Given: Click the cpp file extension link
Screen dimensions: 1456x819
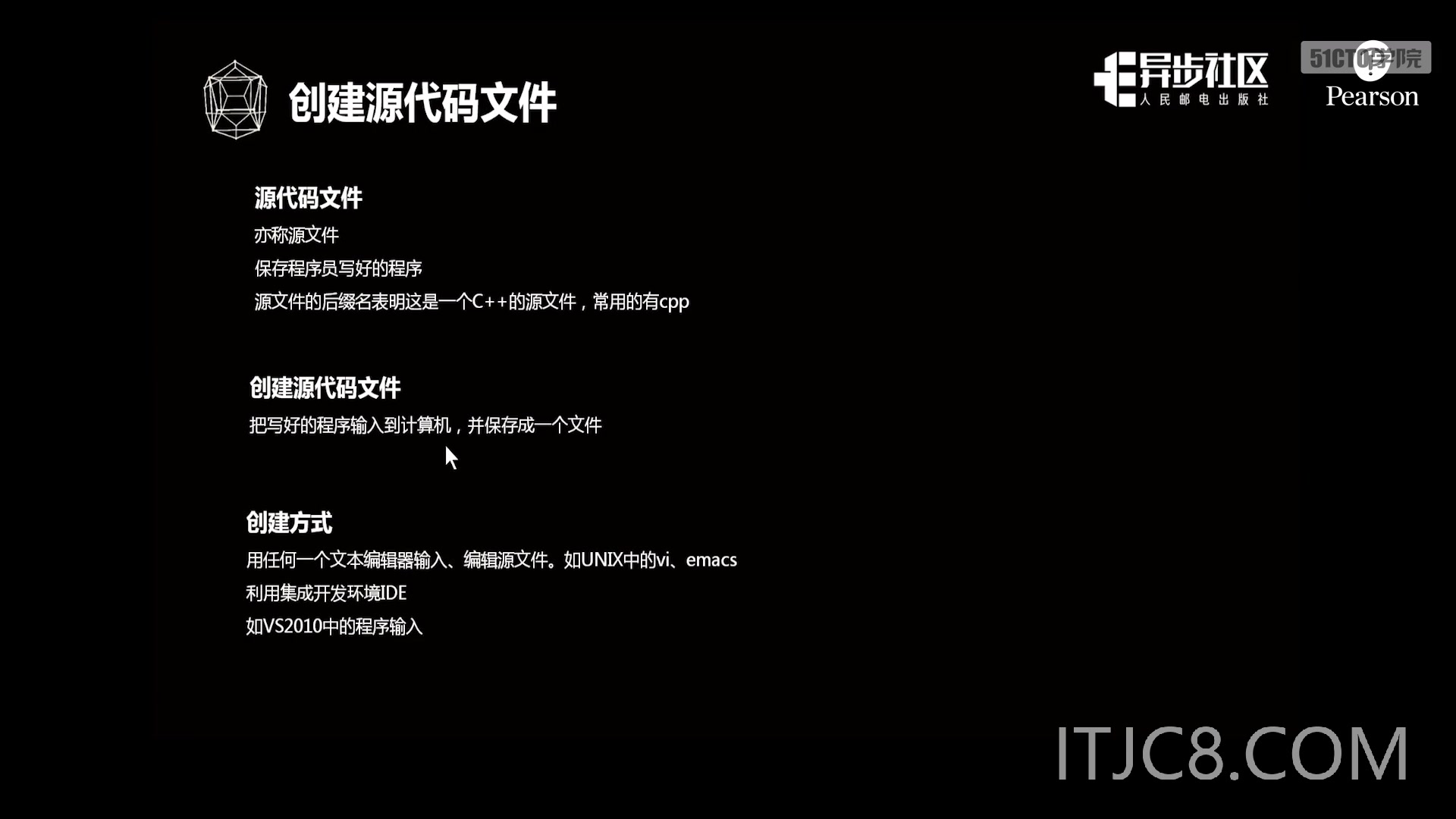Looking at the screenshot, I should [x=672, y=302].
